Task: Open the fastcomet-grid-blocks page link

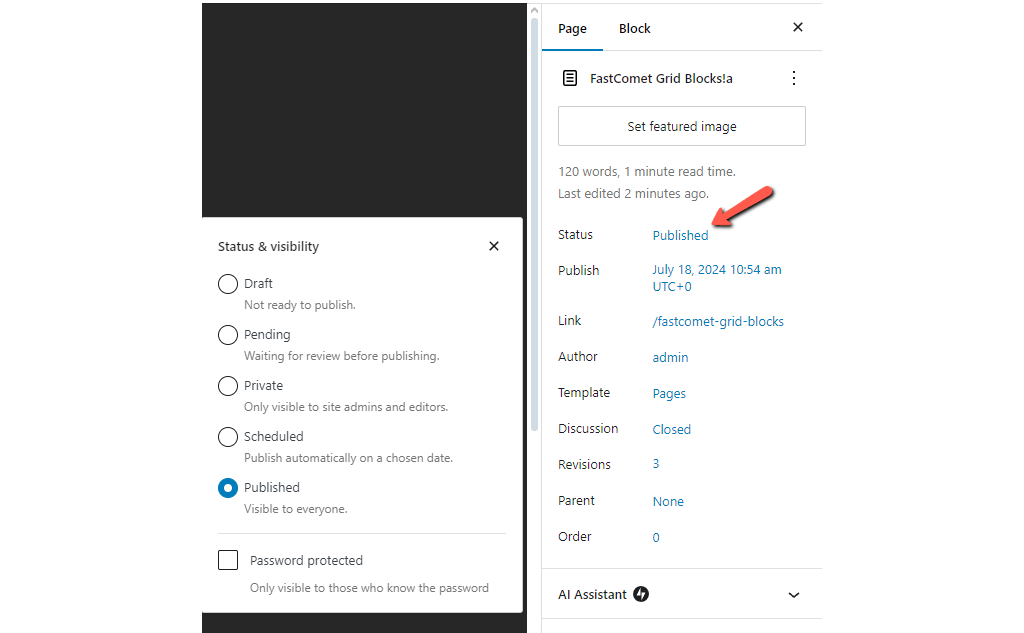Action: 717,321
